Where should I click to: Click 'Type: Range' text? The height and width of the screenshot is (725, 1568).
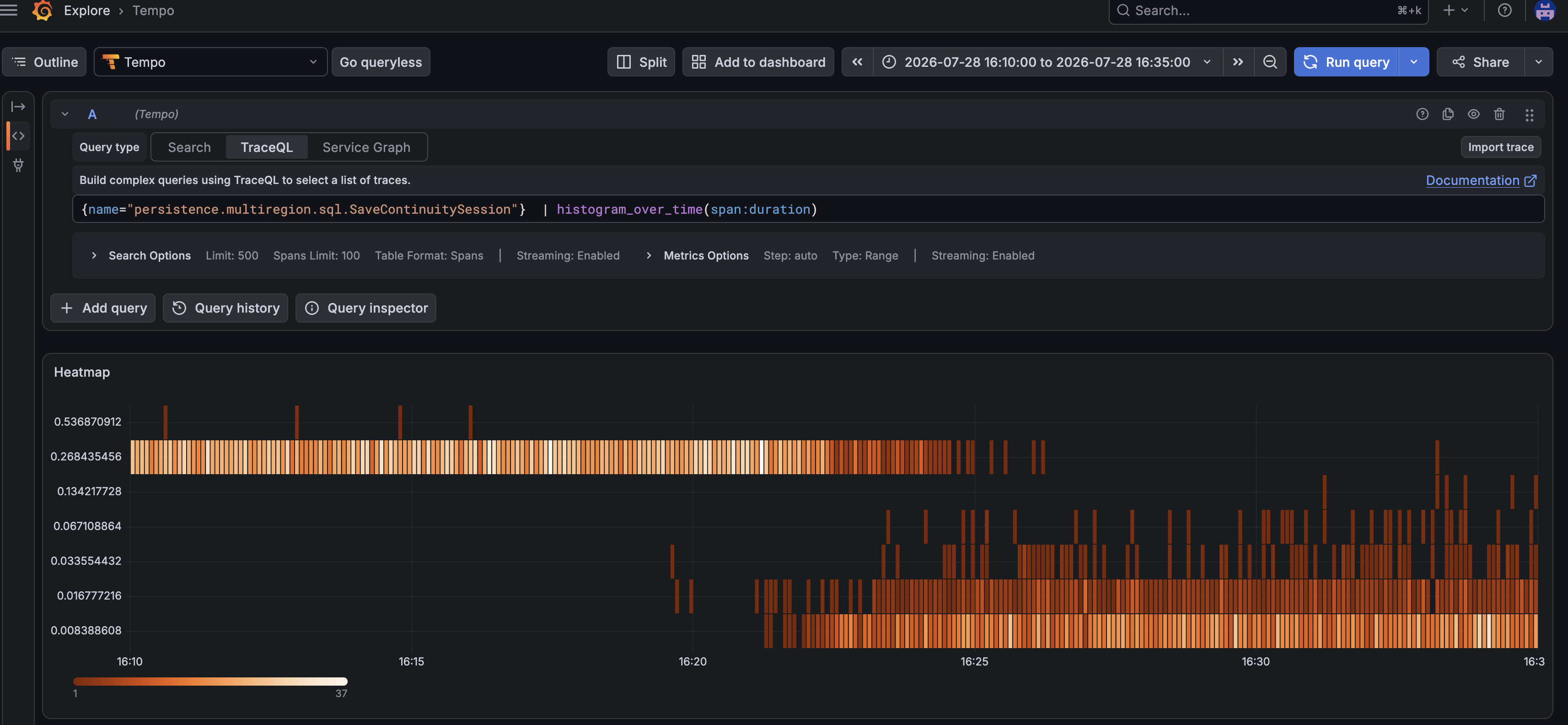click(865, 255)
